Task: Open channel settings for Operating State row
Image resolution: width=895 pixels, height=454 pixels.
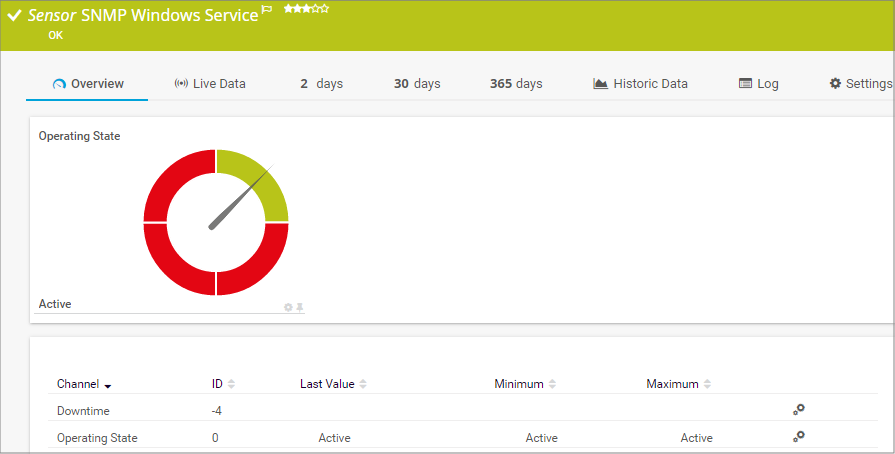Action: (798, 436)
